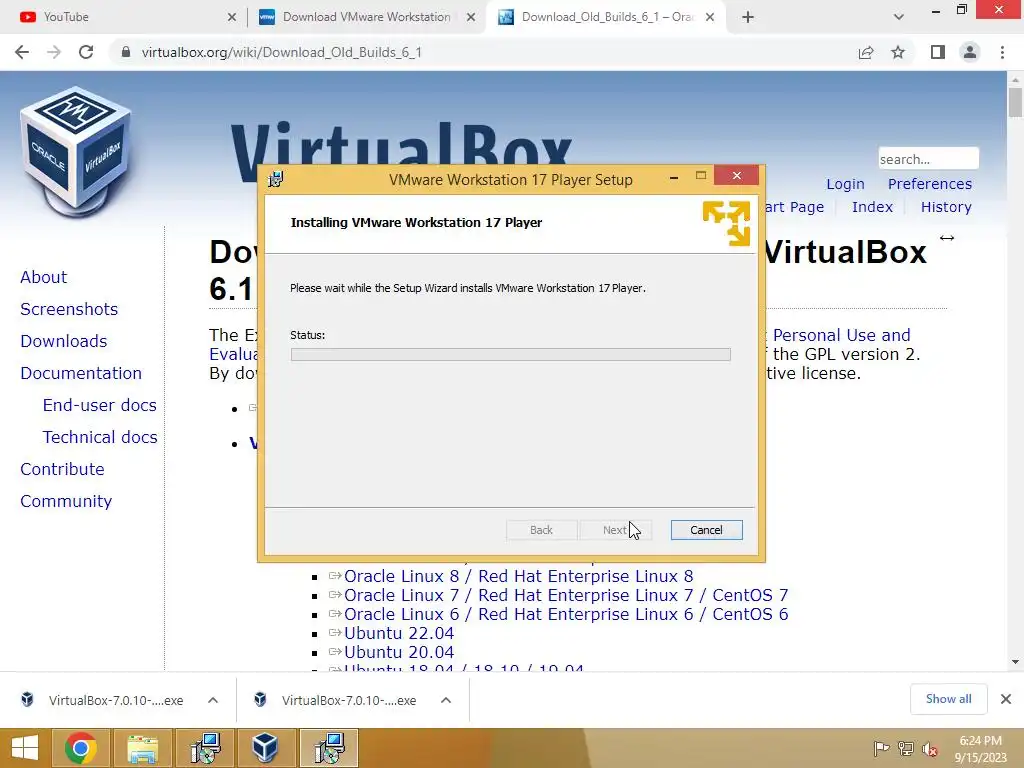Open the Screenshots sidebar link

(x=69, y=309)
